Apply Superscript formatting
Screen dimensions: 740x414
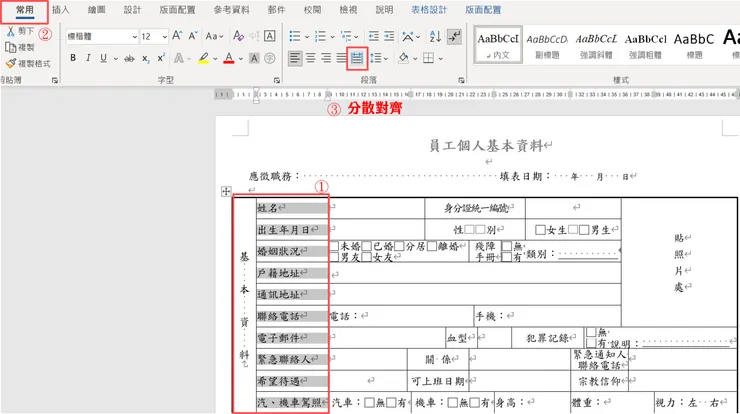tap(161, 58)
